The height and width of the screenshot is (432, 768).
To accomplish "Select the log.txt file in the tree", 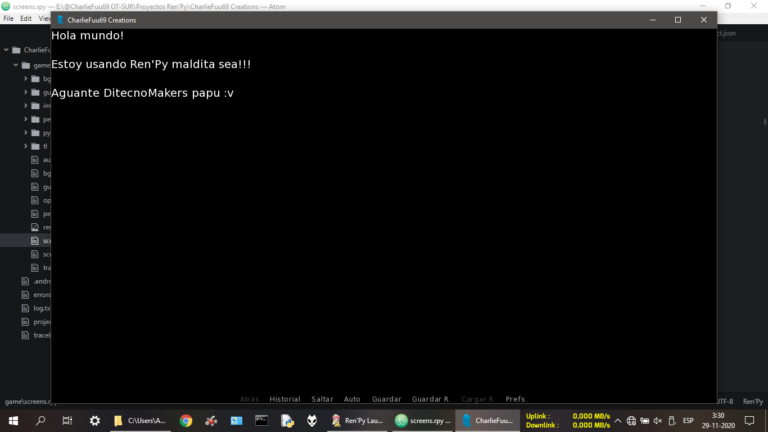I will (40, 308).
